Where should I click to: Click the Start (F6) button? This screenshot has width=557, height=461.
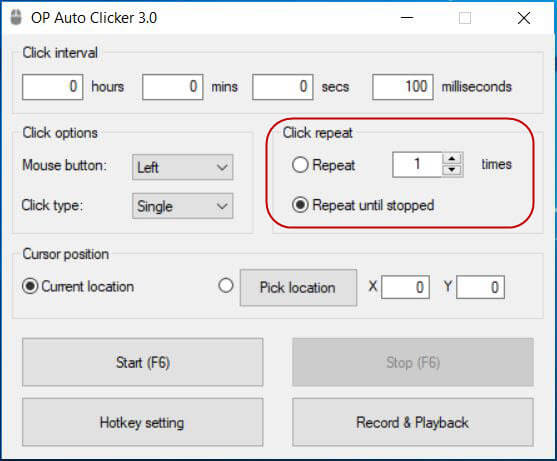[143, 362]
